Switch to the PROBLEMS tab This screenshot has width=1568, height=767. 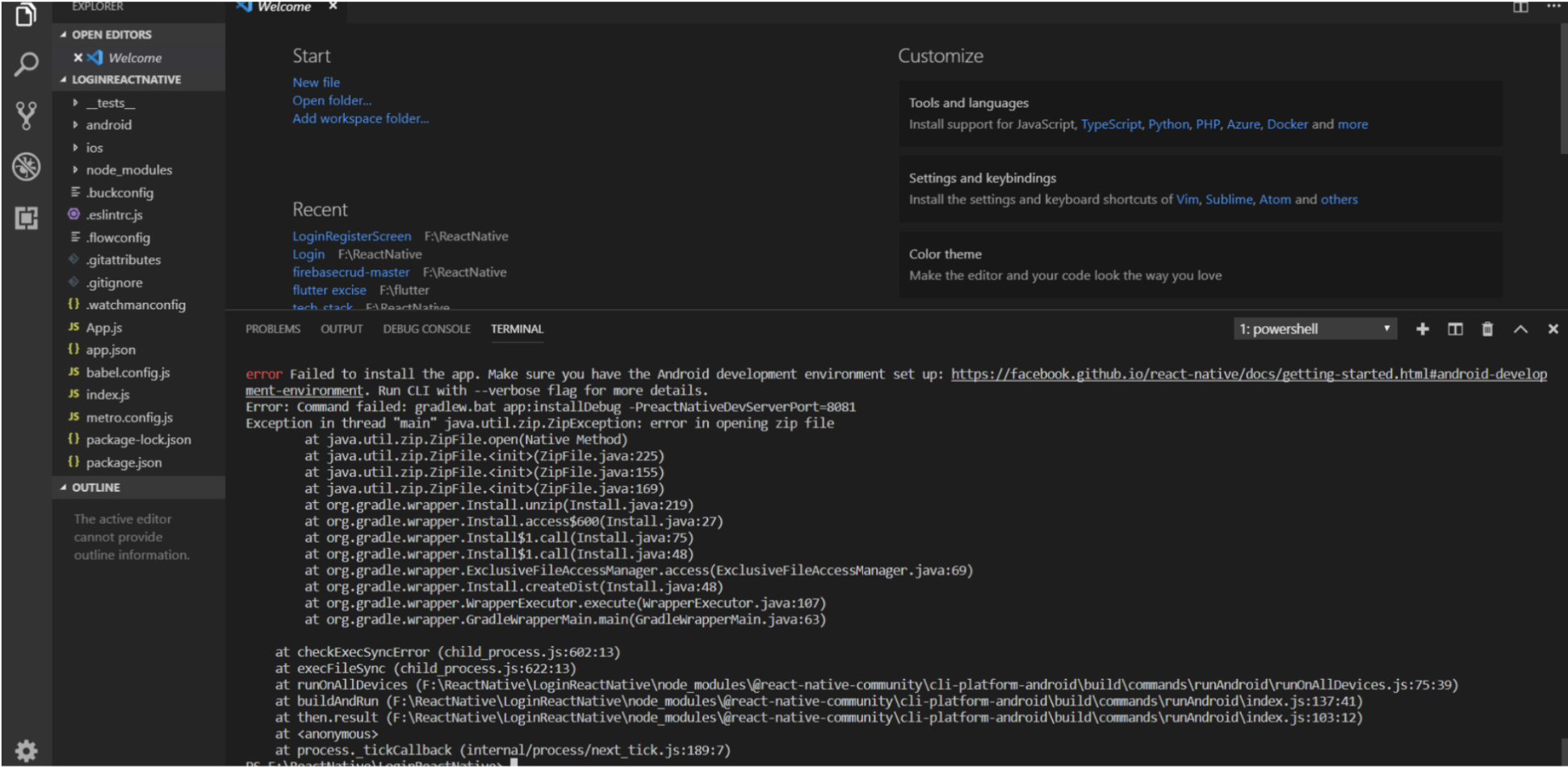pyautogui.click(x=273, y=329)
